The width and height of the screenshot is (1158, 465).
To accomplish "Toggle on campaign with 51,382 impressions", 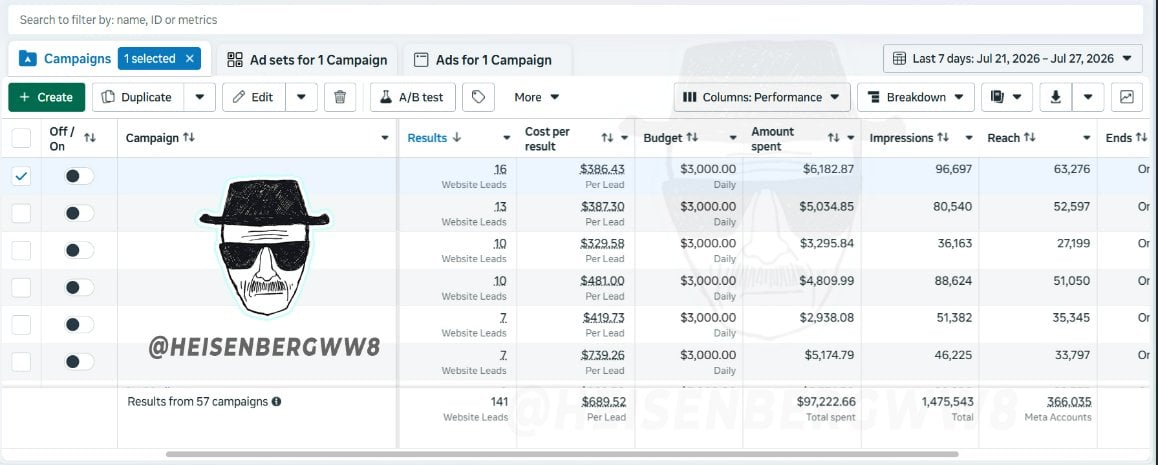I will (79, 324).
